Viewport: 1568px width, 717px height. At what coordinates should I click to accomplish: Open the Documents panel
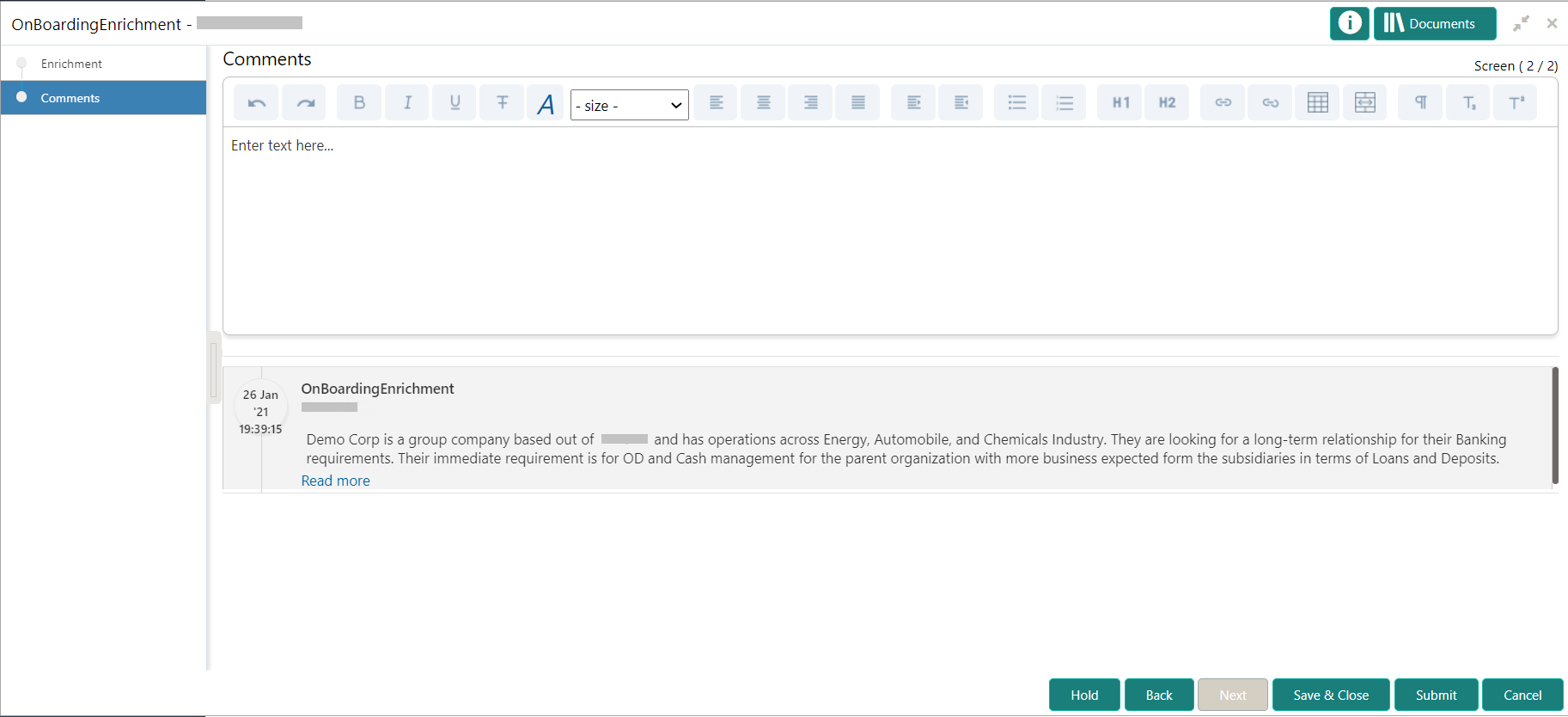point(1435,23)
